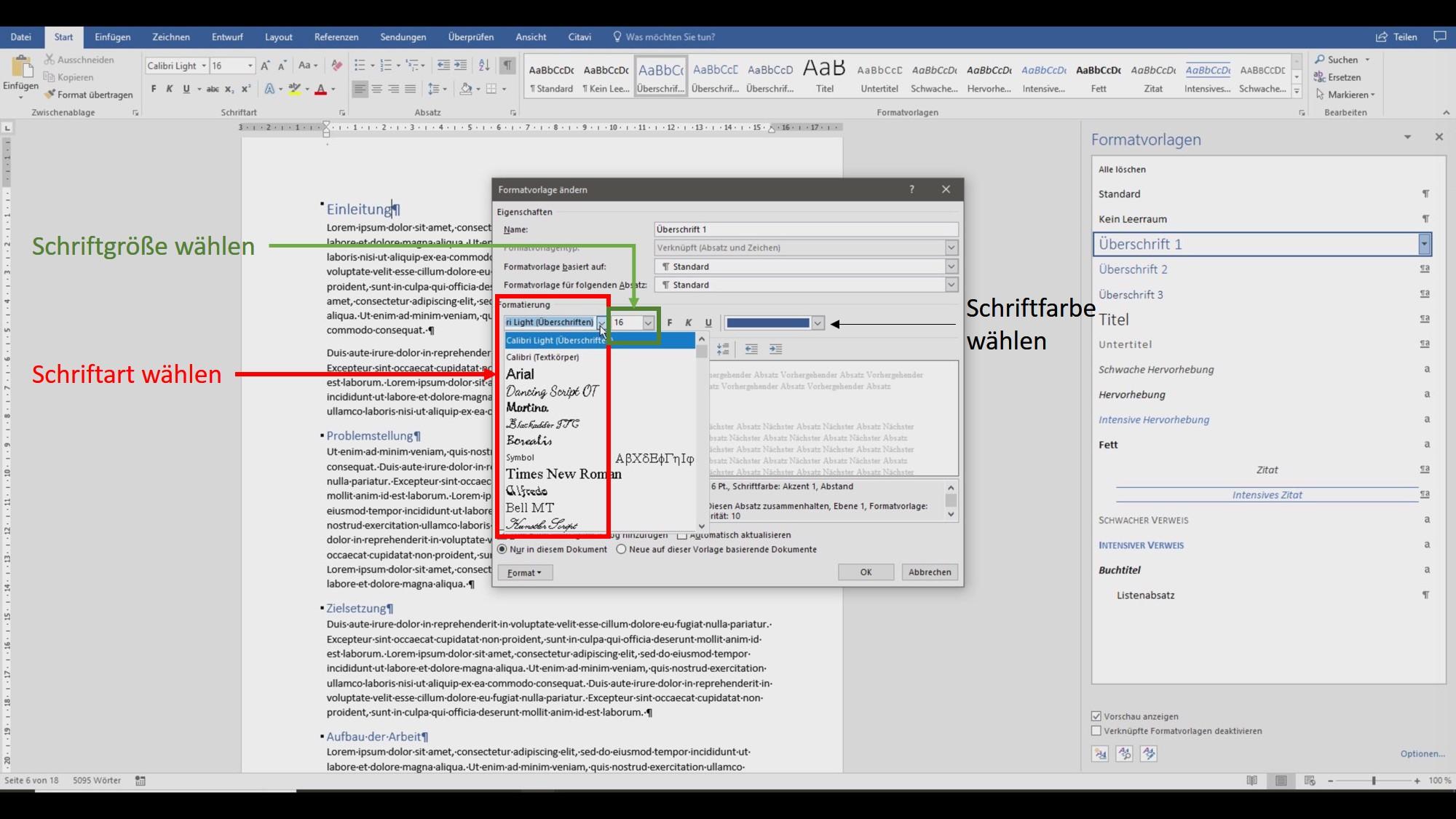1456x819 pixels.
Task: Open dialog font size dropdown
Action: pos(648,323)
